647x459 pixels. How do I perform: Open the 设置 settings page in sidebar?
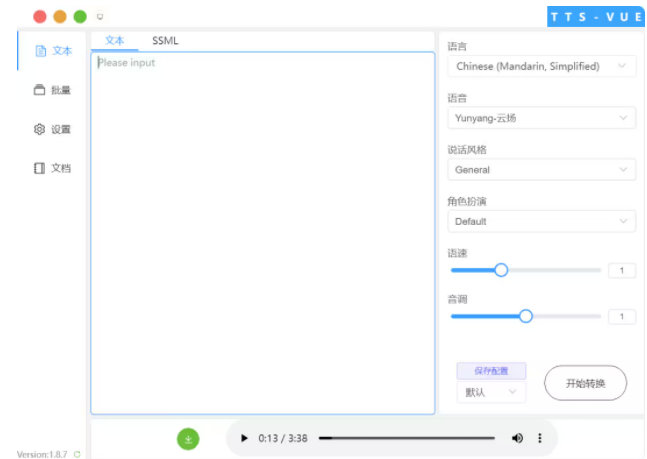pos(52,129)
